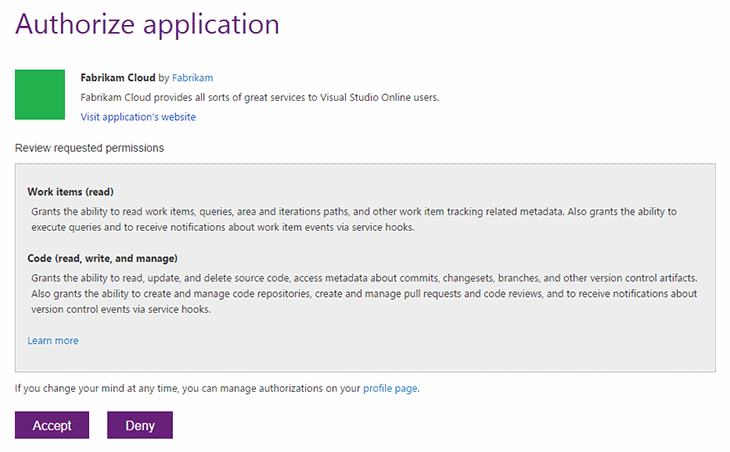Select the 'Work items (read)' permission title
The image size is (730, 452).
tap(70, 192)
